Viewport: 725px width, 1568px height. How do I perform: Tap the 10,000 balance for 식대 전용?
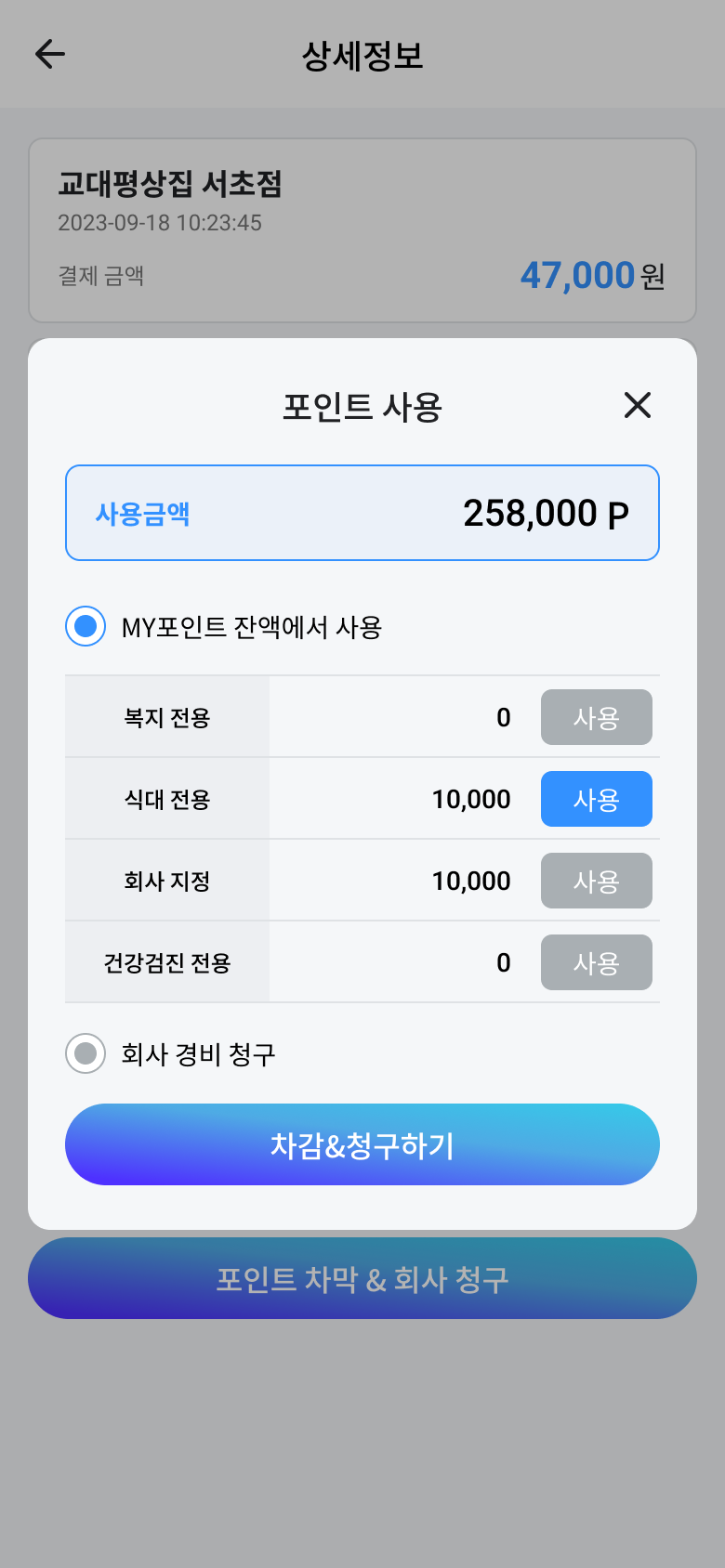click(471, 799)
